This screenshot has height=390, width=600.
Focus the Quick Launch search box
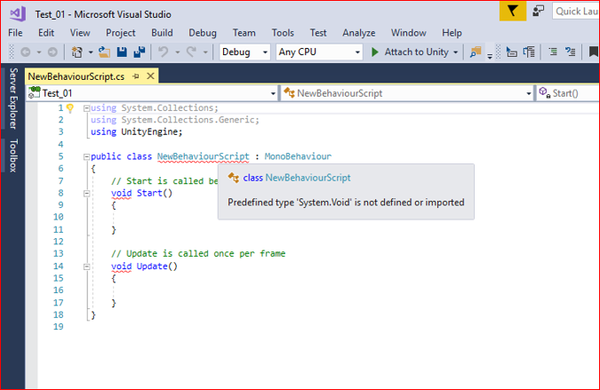point(576,11)
